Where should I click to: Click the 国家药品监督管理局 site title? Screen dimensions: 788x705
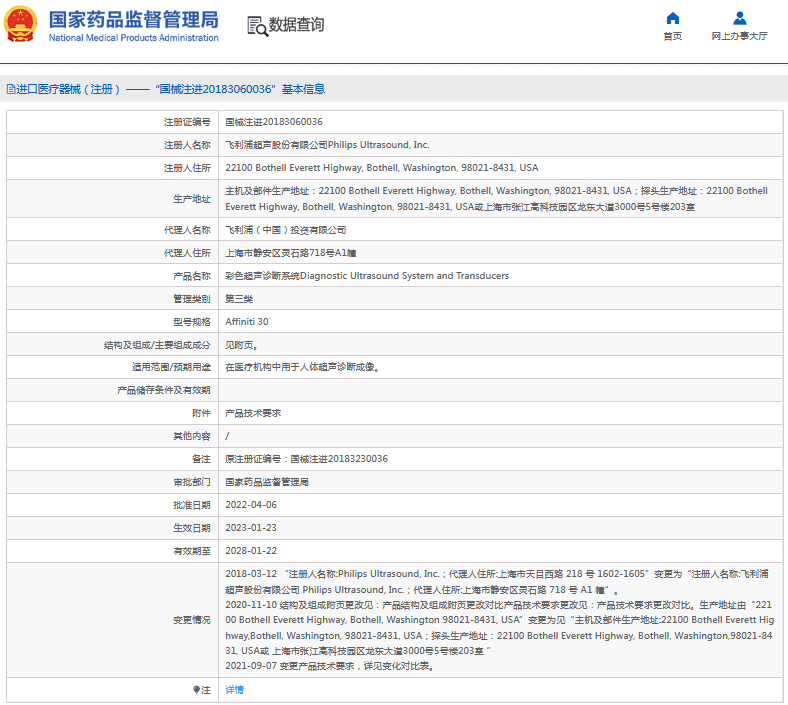[x=134, y=20]
